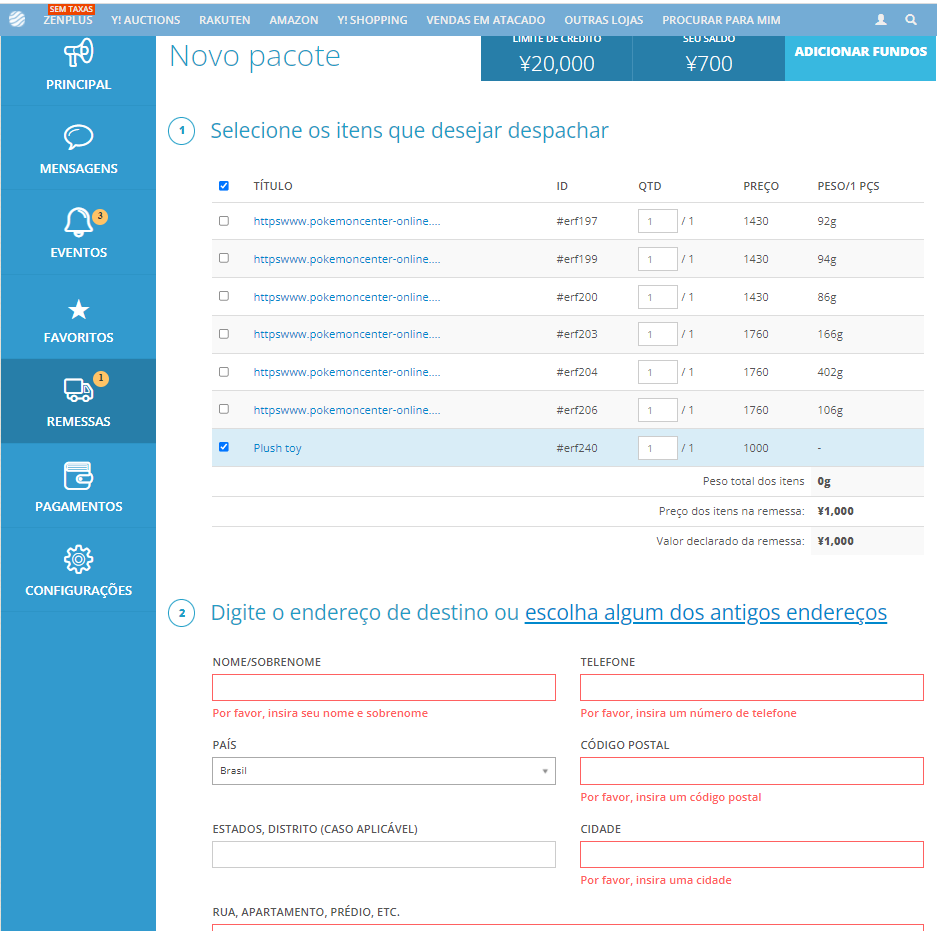The height and width of the screenshot is (931, 937).
Task: Click the Nome/Sobrenome input field
Action: 384,687
